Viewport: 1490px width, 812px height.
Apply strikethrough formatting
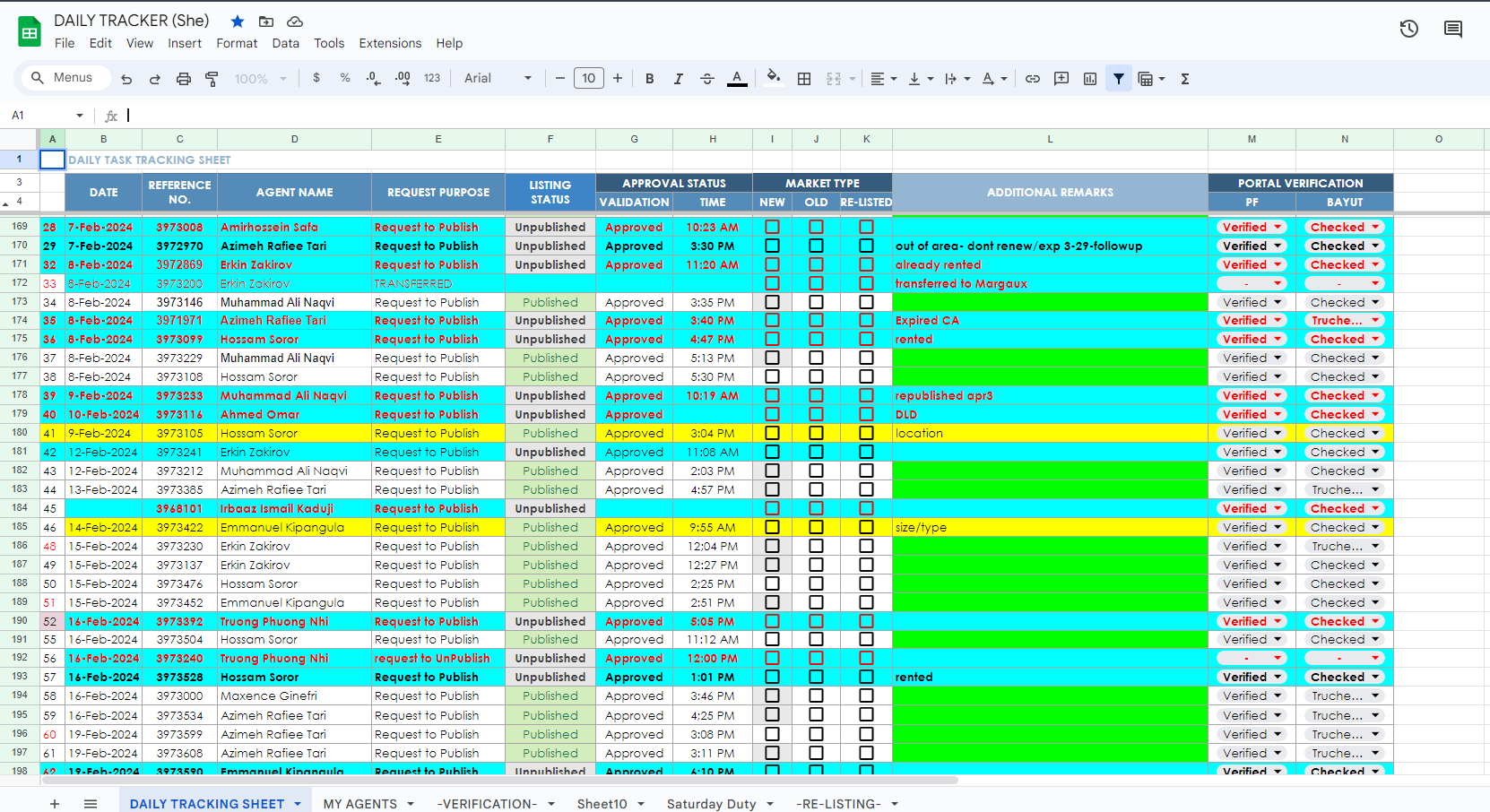click(x=707, y=79)
